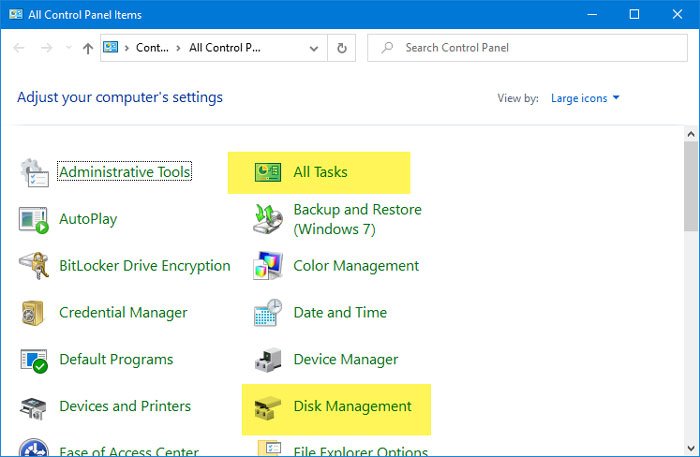Open the AutoPlay link

click(x=88, y=219)
